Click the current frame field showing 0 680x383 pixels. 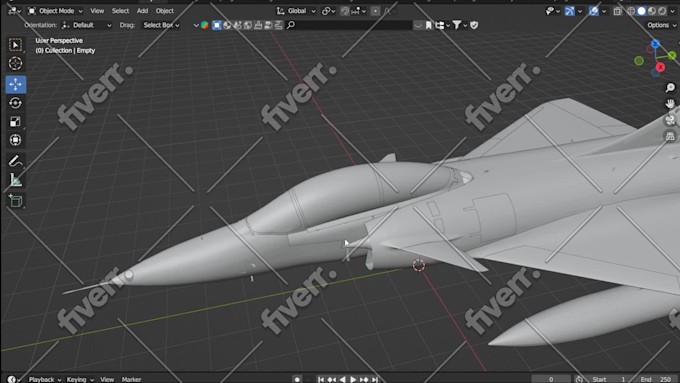click(x=551, y=380)
